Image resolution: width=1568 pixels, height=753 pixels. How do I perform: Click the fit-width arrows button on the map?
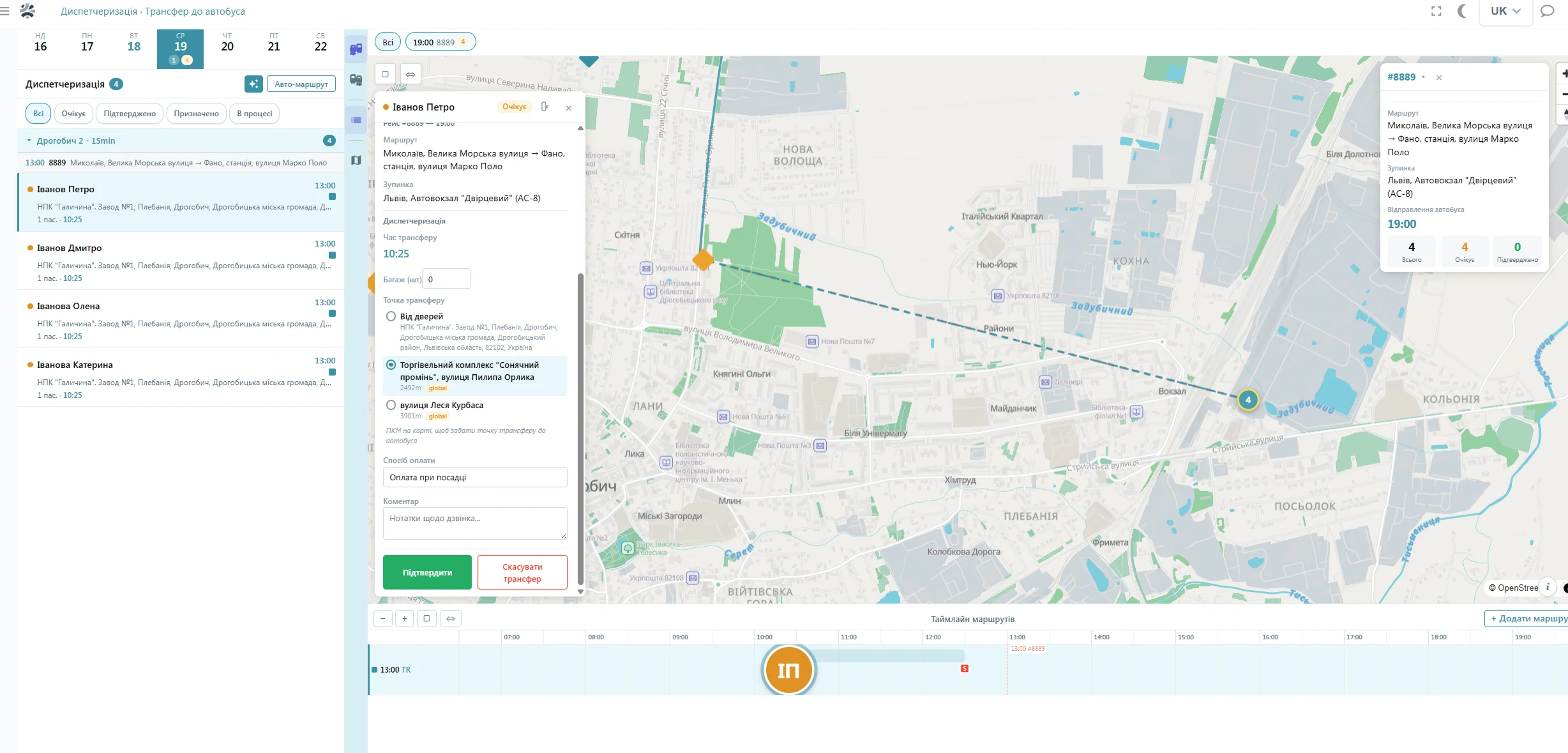pyautogui.click(x=411, y=74)
